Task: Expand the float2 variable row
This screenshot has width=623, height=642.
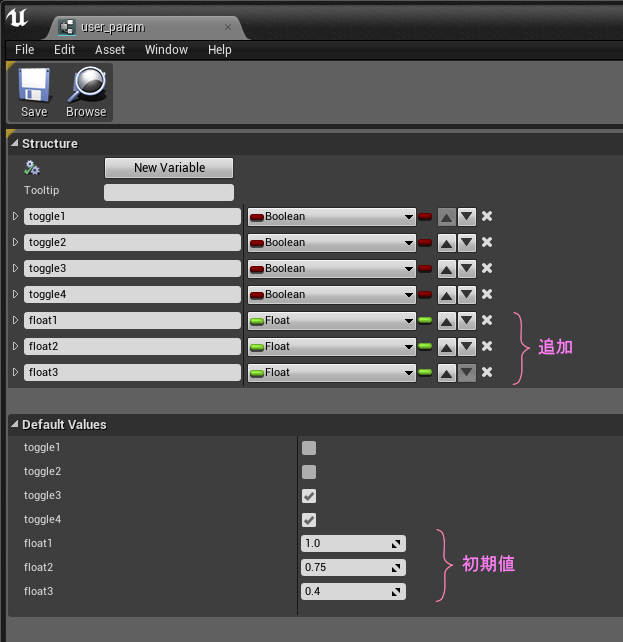Action: pyautogui.click(x=15, y=346)
